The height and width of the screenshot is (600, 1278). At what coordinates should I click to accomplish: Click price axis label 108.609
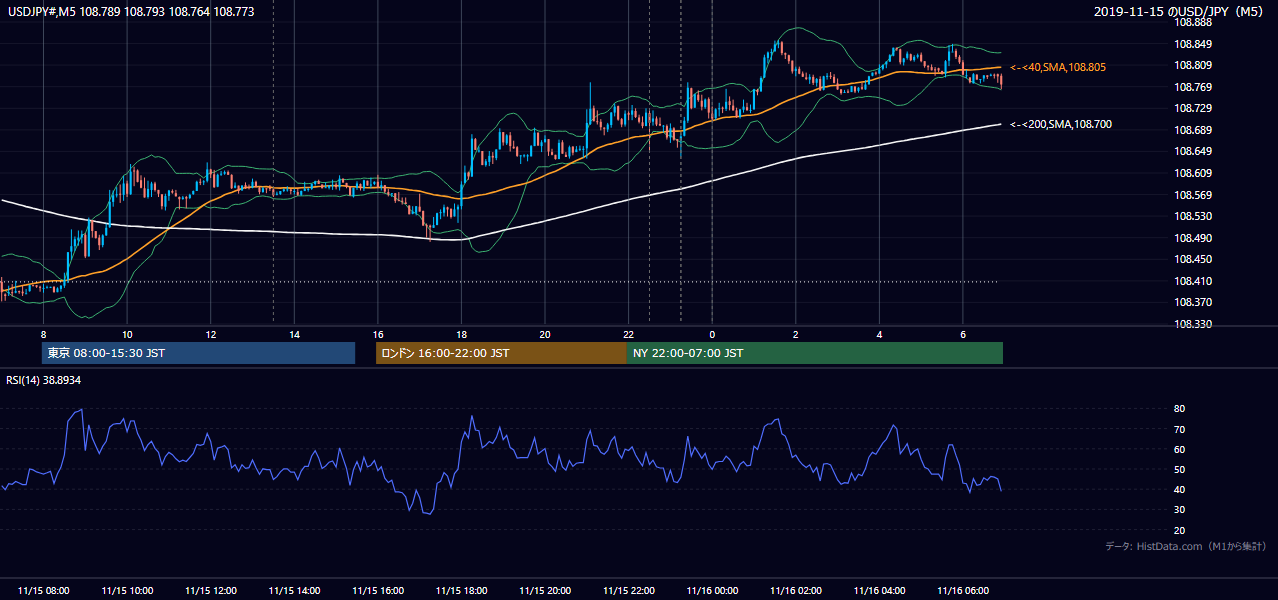point(1193,173)
